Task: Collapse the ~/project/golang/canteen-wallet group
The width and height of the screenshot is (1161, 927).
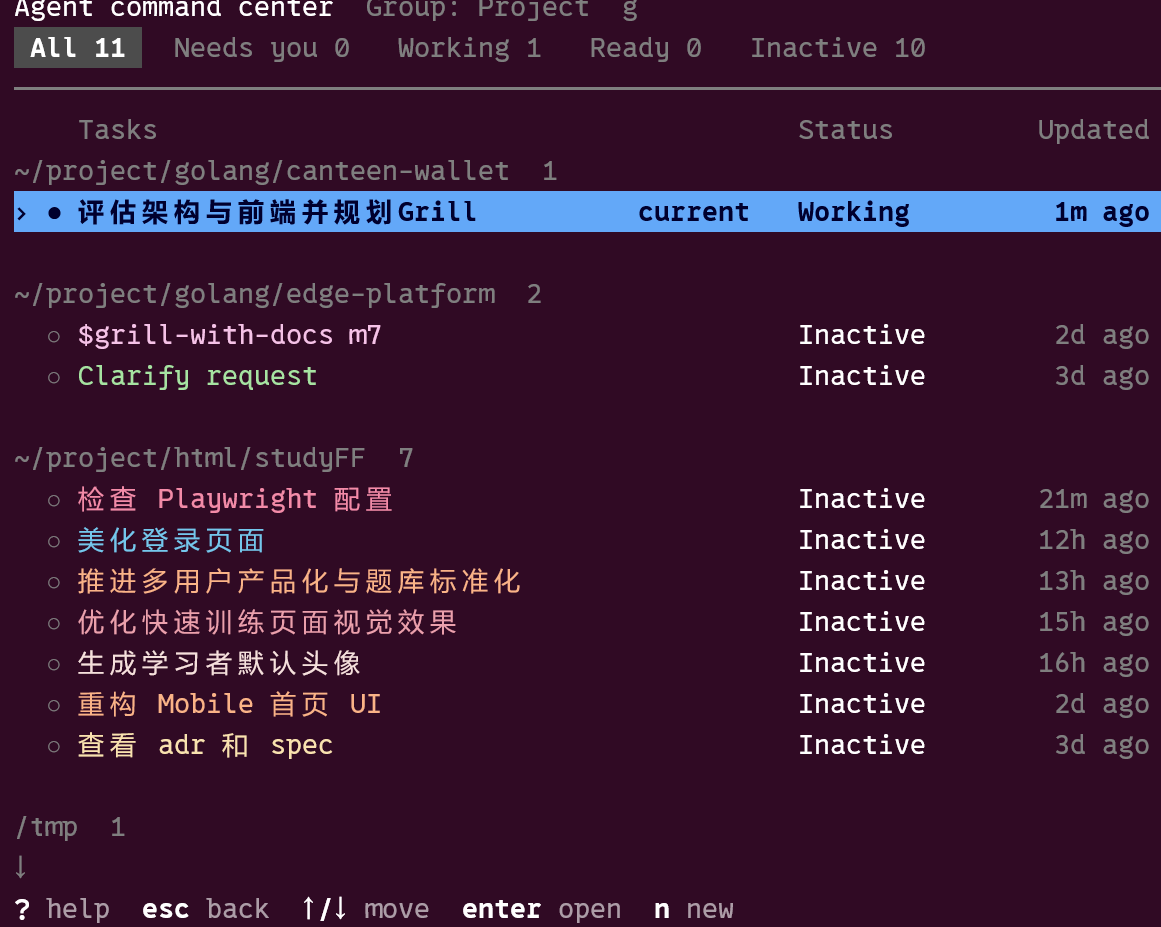Action: (x=285, y=172)
